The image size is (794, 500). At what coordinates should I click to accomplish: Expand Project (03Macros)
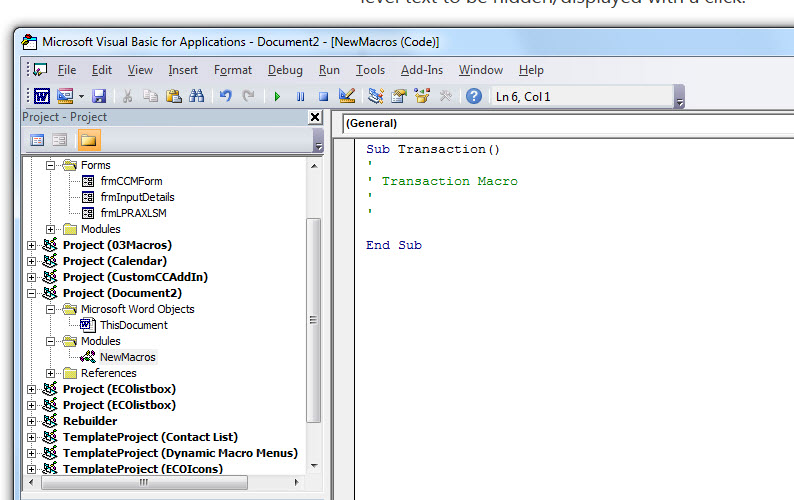click(x=31, y=245)
